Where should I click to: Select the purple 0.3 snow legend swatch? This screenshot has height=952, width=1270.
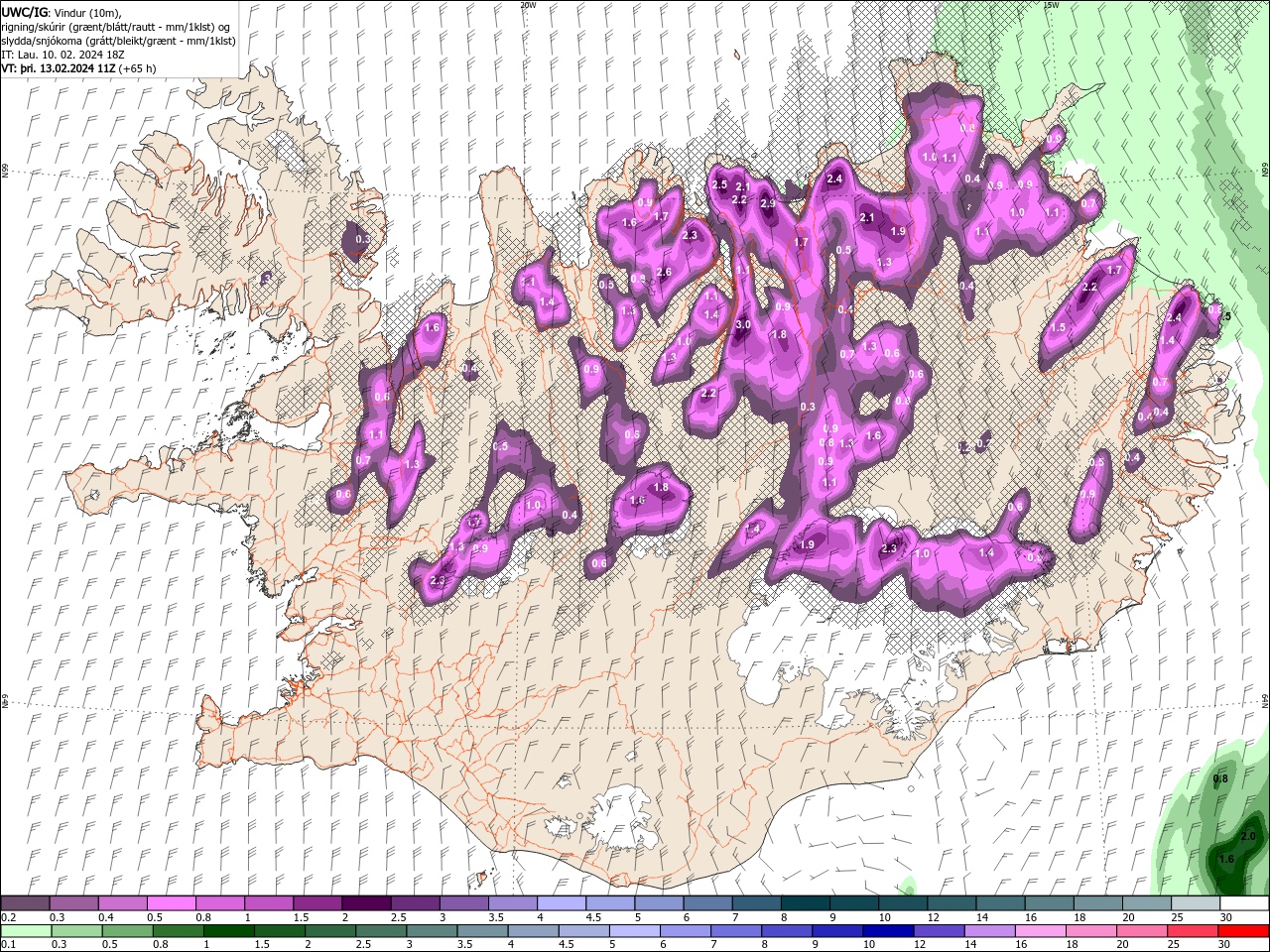[x=73, y=902]
